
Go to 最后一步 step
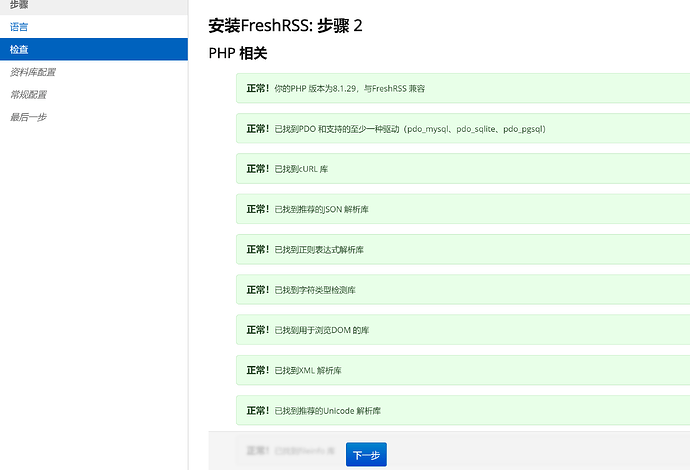coord(94,117)
